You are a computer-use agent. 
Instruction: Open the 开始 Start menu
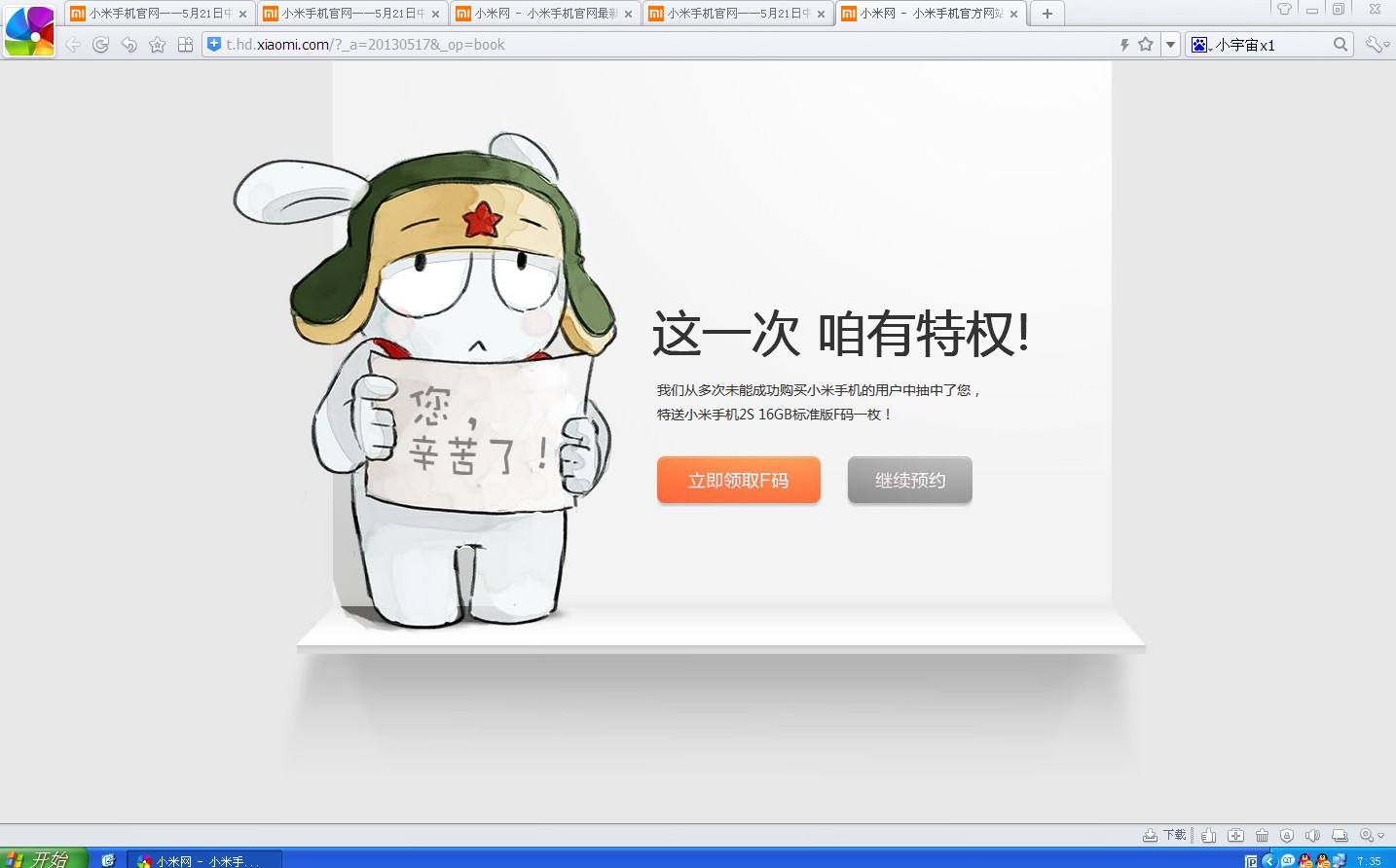(x=44, y=858)
